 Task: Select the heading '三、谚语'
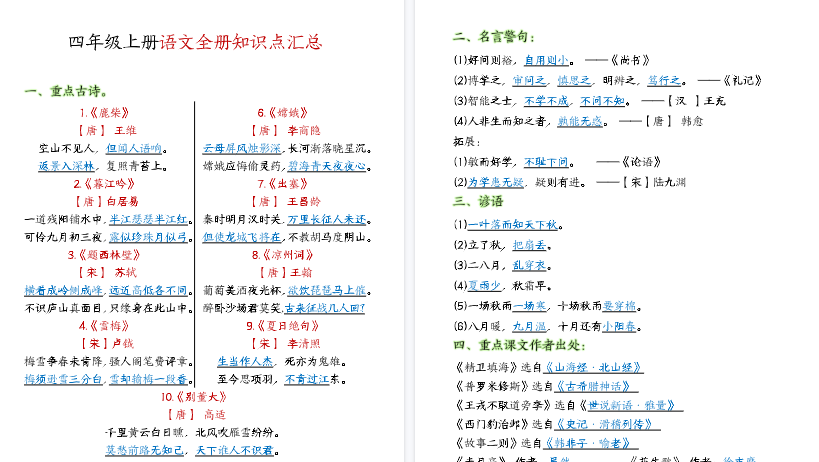(x=478, y=202)
